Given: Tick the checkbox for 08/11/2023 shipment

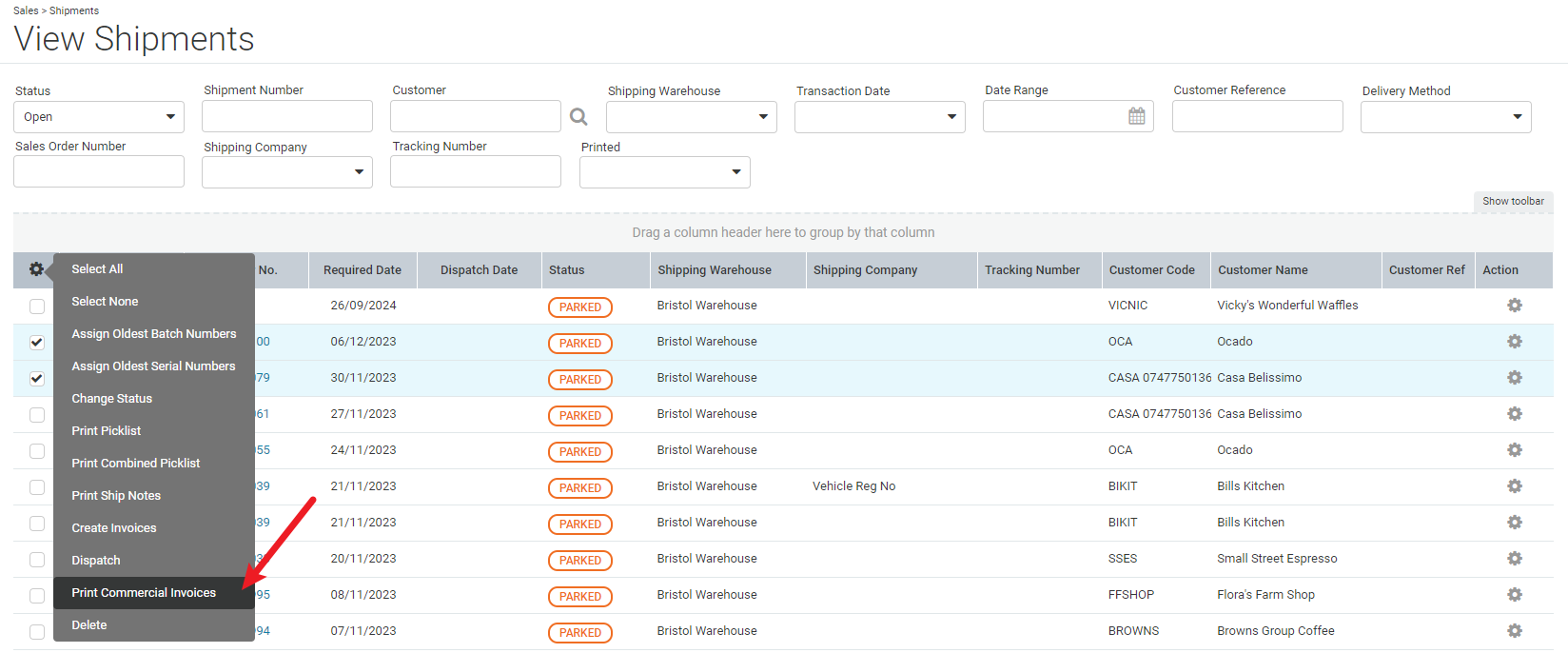Looking at the screenshot, I should pyautogui.click(x=37, y=596).
